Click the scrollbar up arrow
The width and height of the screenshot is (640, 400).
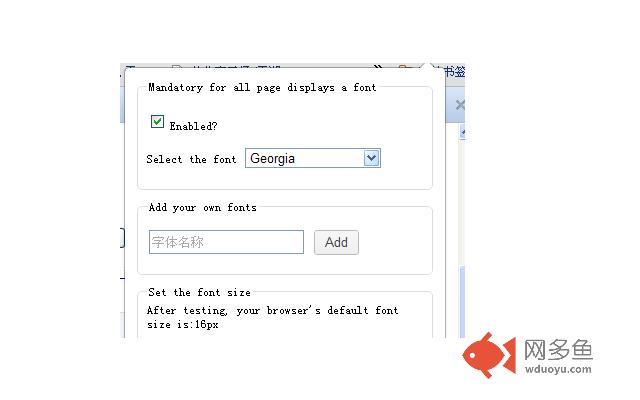462,132
